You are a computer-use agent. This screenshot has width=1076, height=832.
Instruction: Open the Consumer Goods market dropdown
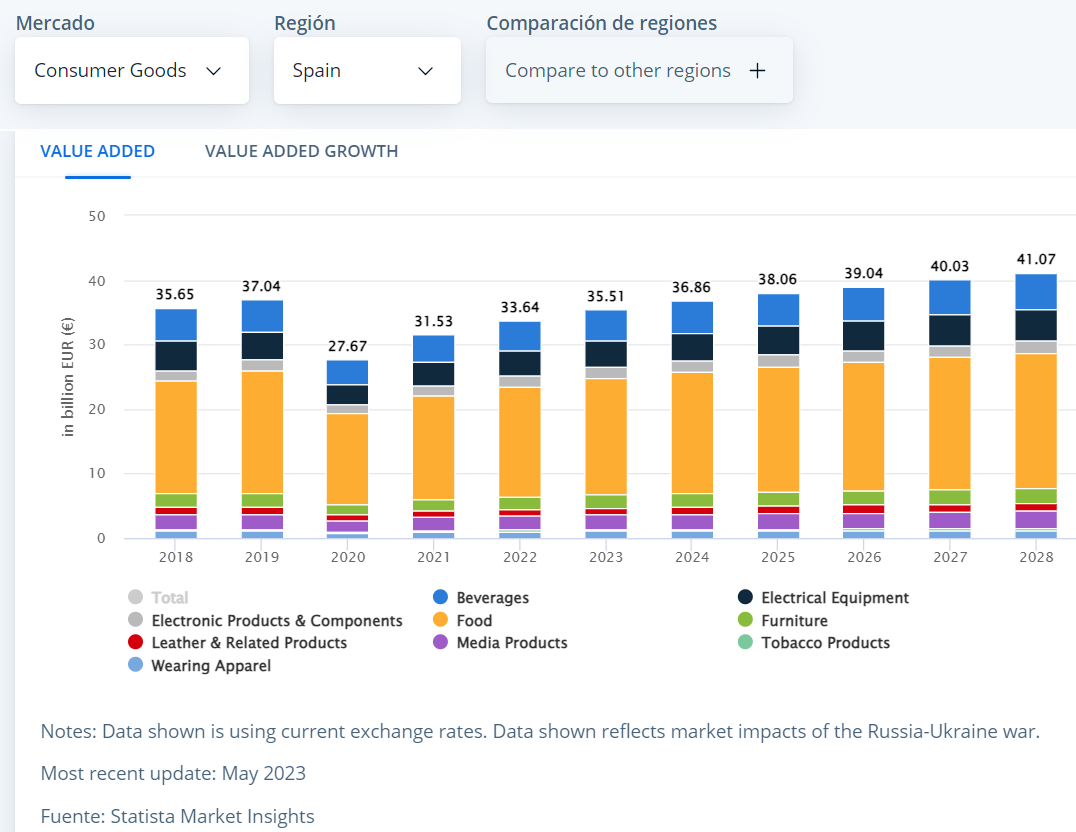click(x=131, y=71)
